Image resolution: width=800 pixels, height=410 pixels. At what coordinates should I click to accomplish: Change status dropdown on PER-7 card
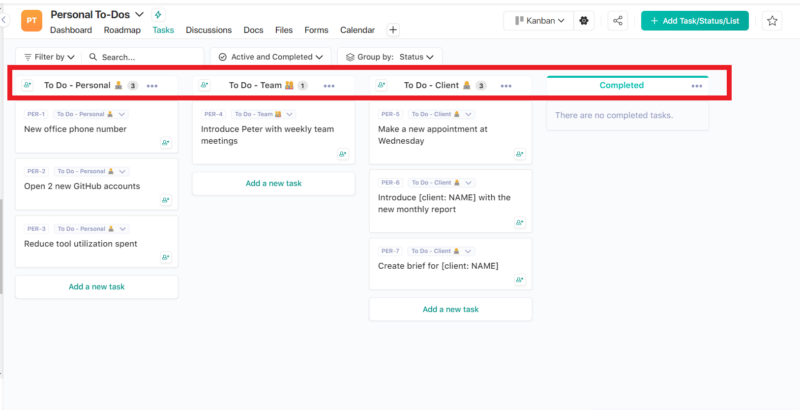(441, 251)
